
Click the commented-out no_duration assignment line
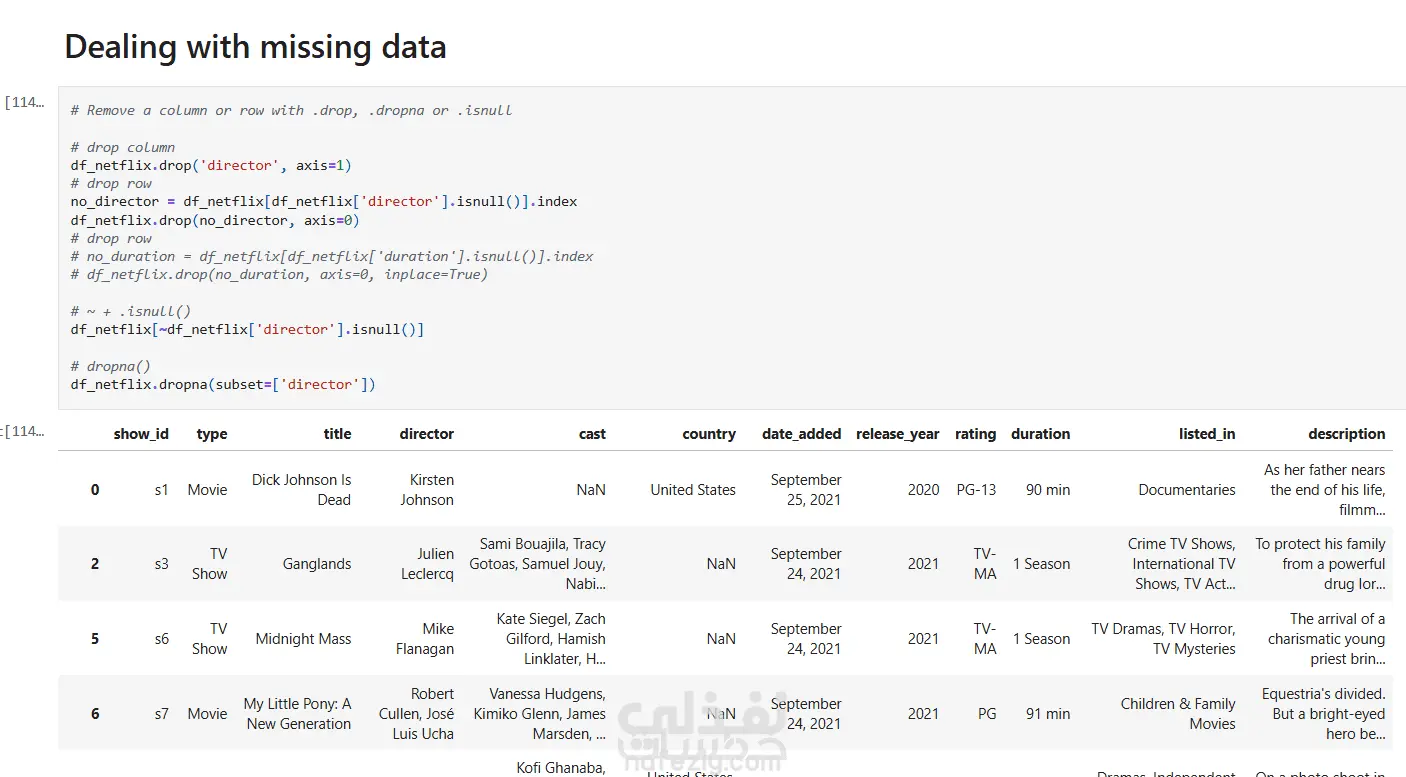coord(332,256)
